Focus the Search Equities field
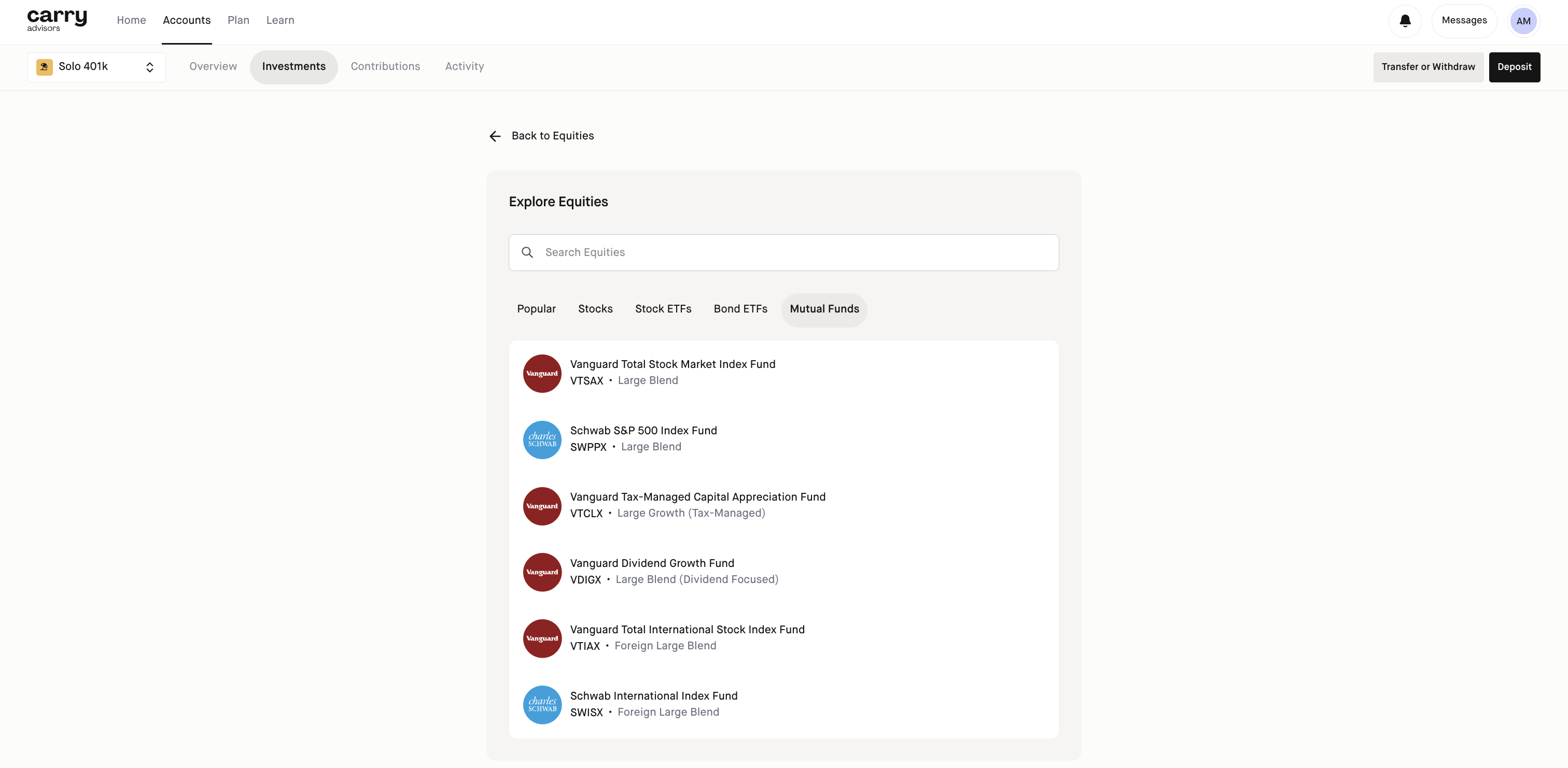Viewport: 1568px width, 768px height. [x=783, y=252]
